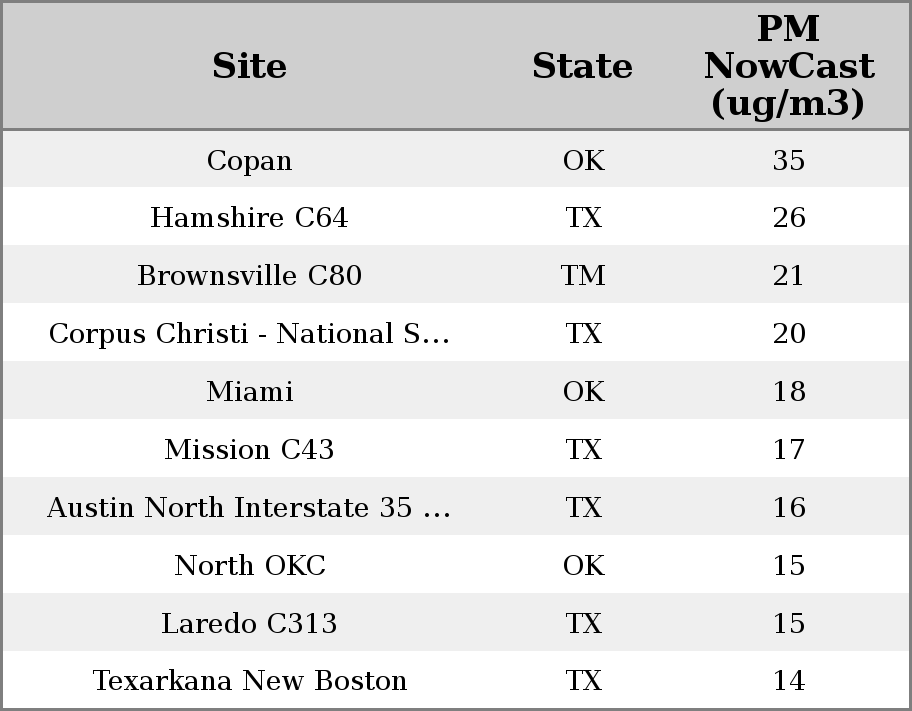Select Austin North Interstate 35 entry
Image resolution: width=912 pixels, height=711 pixels.
pyautogui.click(x=249, y=508)
